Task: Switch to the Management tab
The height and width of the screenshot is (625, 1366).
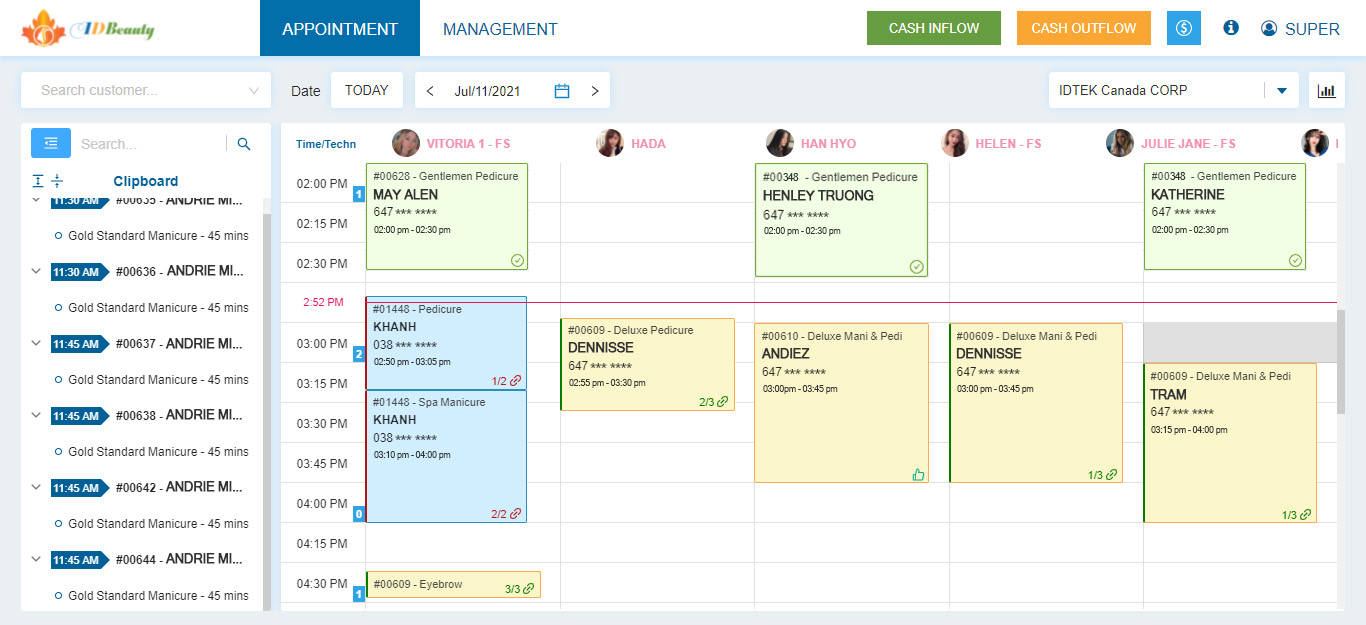Action: click(500, 29)
